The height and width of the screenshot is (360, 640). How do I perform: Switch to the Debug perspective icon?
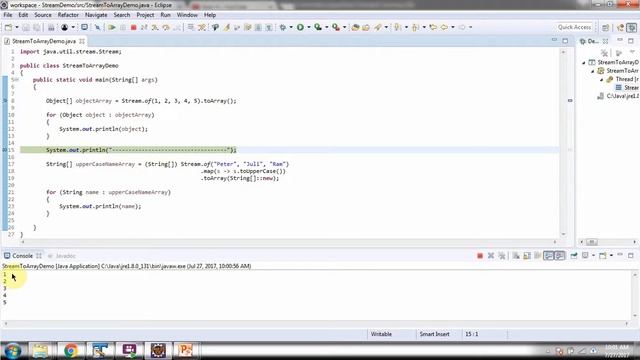[632, 27]
